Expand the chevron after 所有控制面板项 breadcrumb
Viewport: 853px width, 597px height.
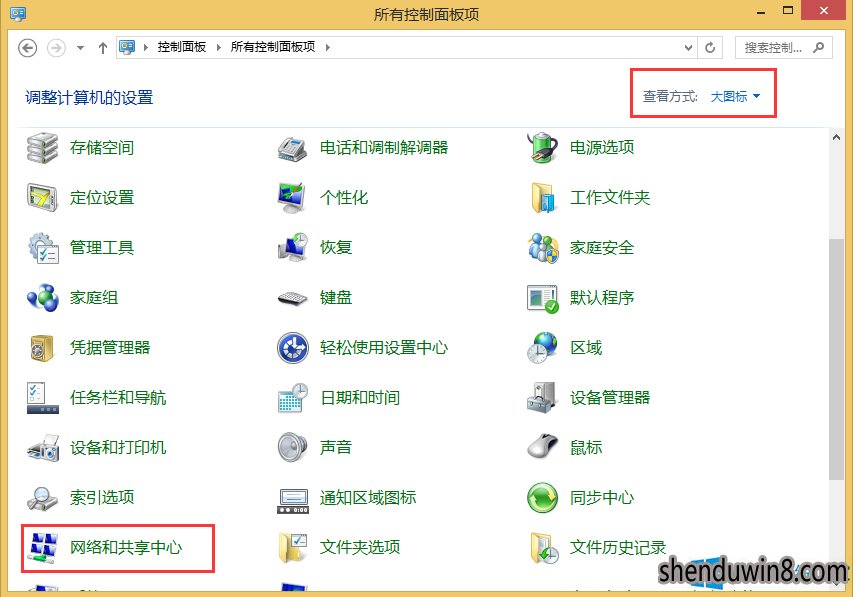point(327,47)
